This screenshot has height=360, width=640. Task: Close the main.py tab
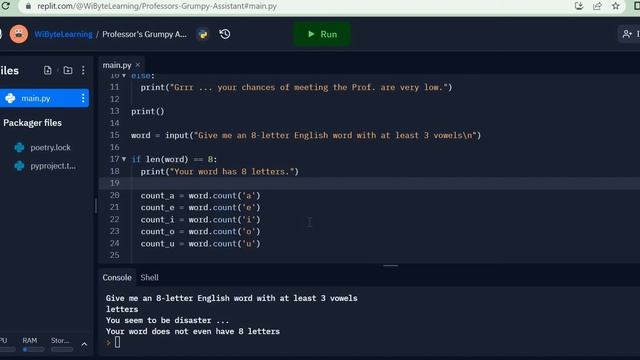point(138,64)
